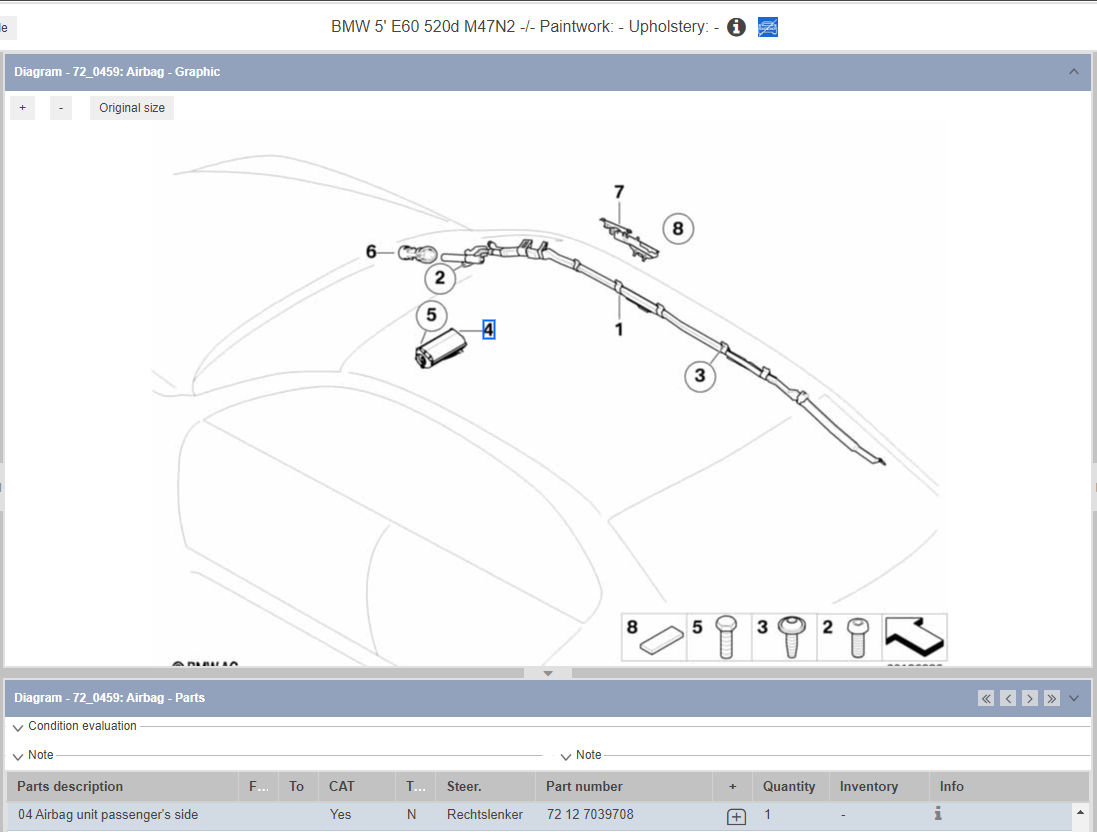The height and width of the screenshot is (832, 1097).
Task: Select callout number 6 label
Action: (371, 251)
